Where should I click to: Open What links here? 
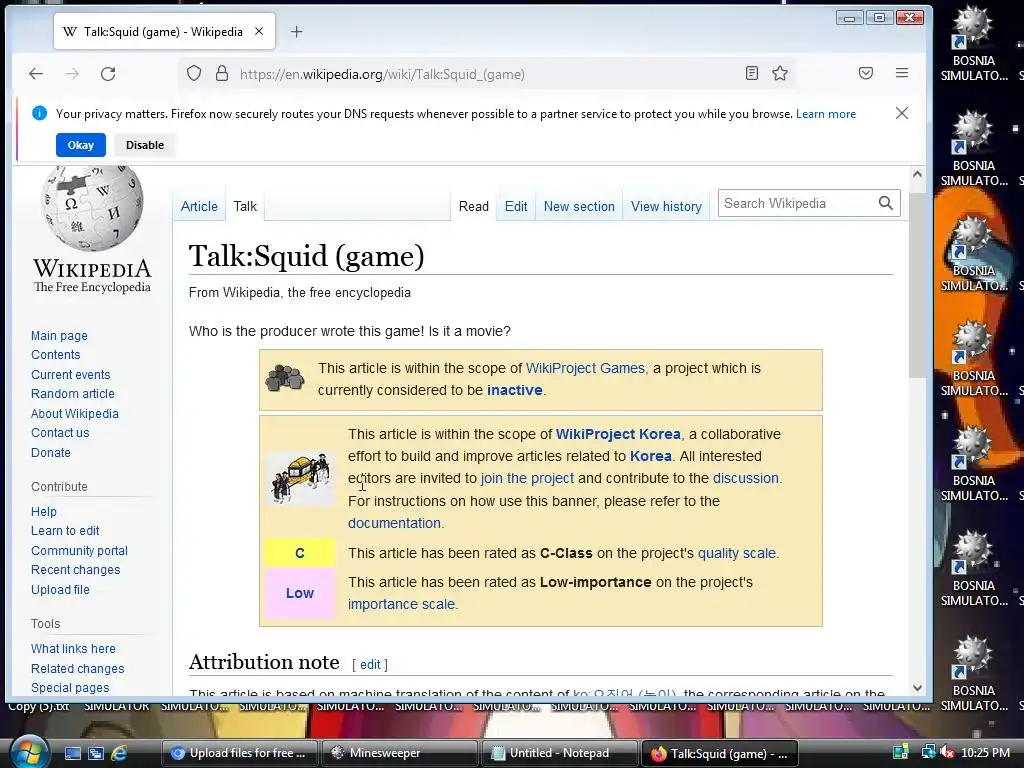(x=73, y=648)
